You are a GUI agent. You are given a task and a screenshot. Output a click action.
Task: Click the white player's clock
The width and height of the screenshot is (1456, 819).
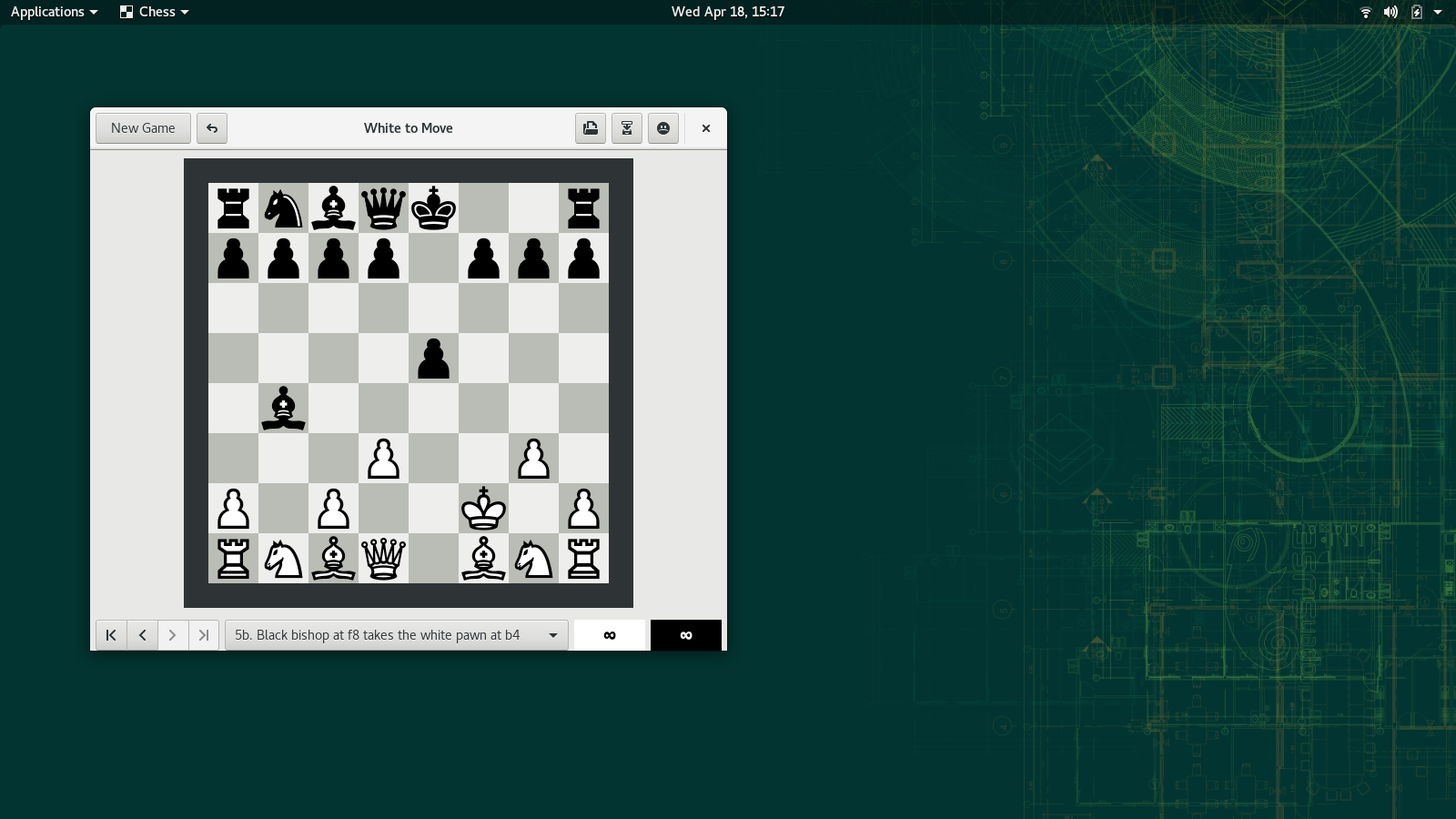(x=610, y=635)
